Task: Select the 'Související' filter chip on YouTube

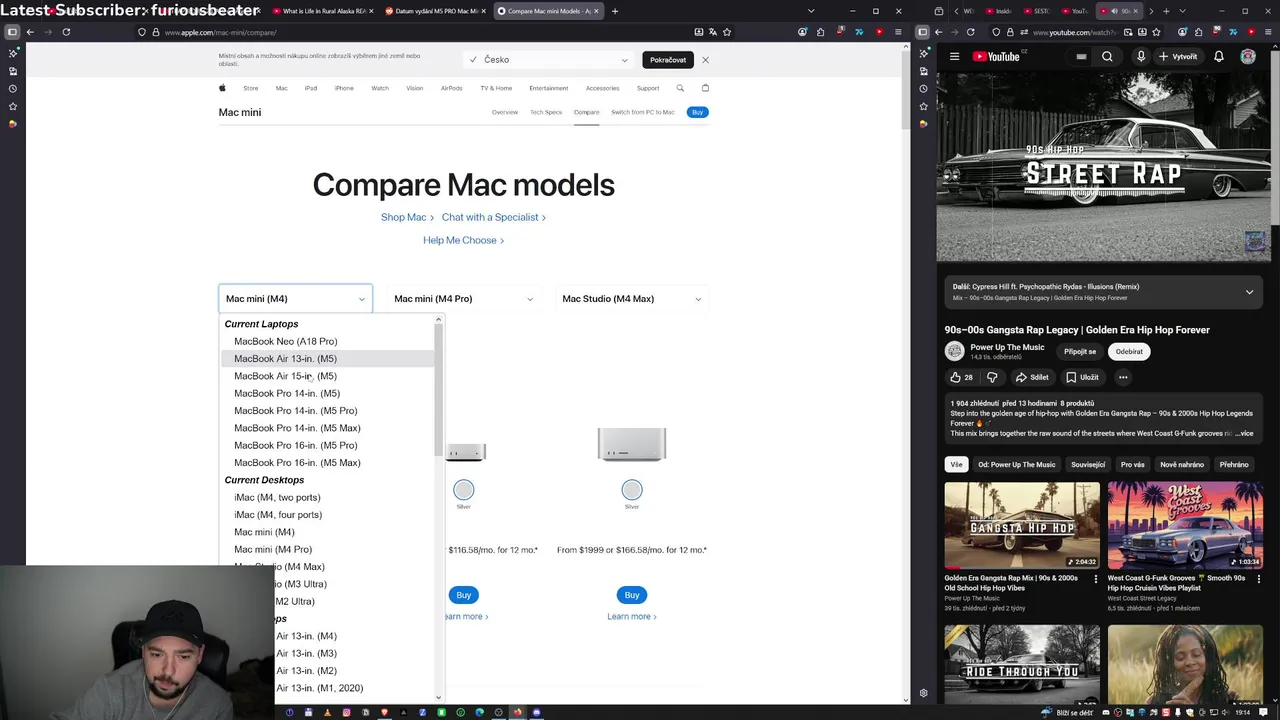Action: pos(1088,465)
